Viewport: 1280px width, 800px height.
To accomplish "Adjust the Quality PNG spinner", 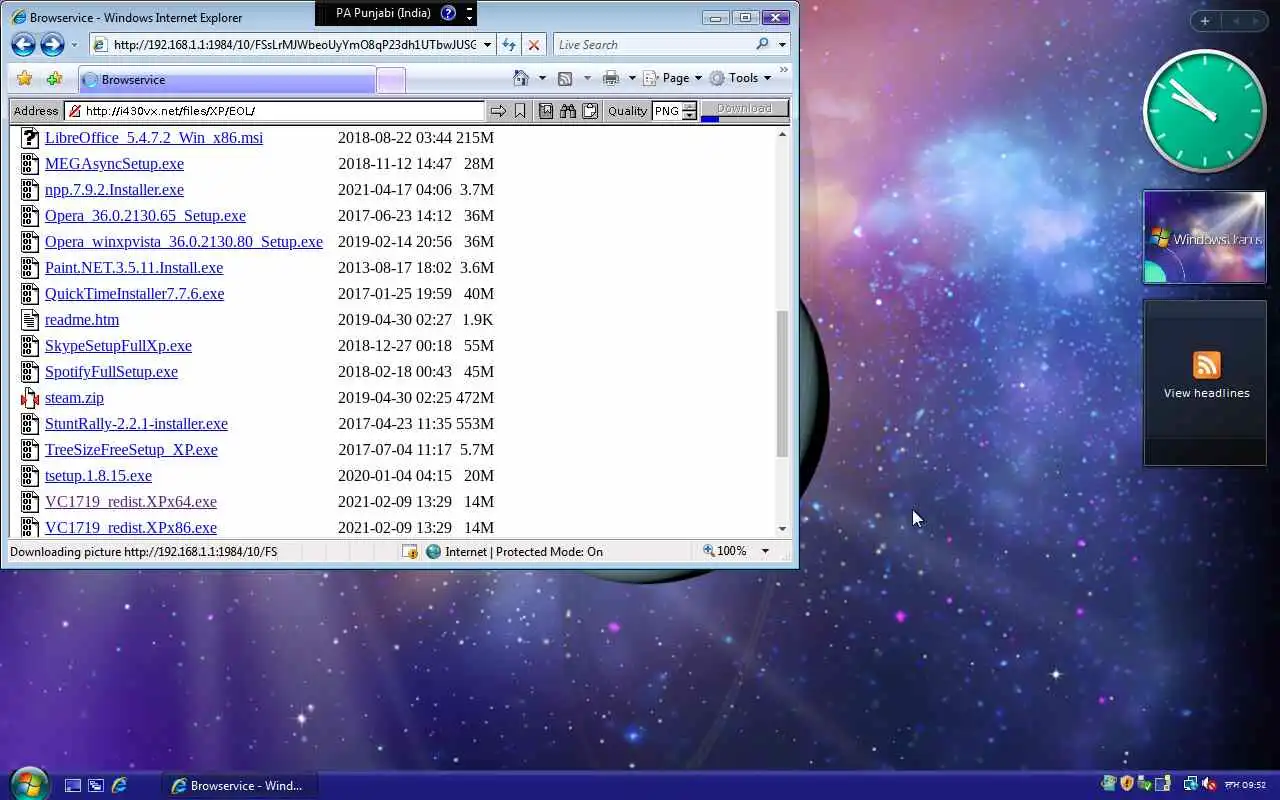I will click(689, 111).
